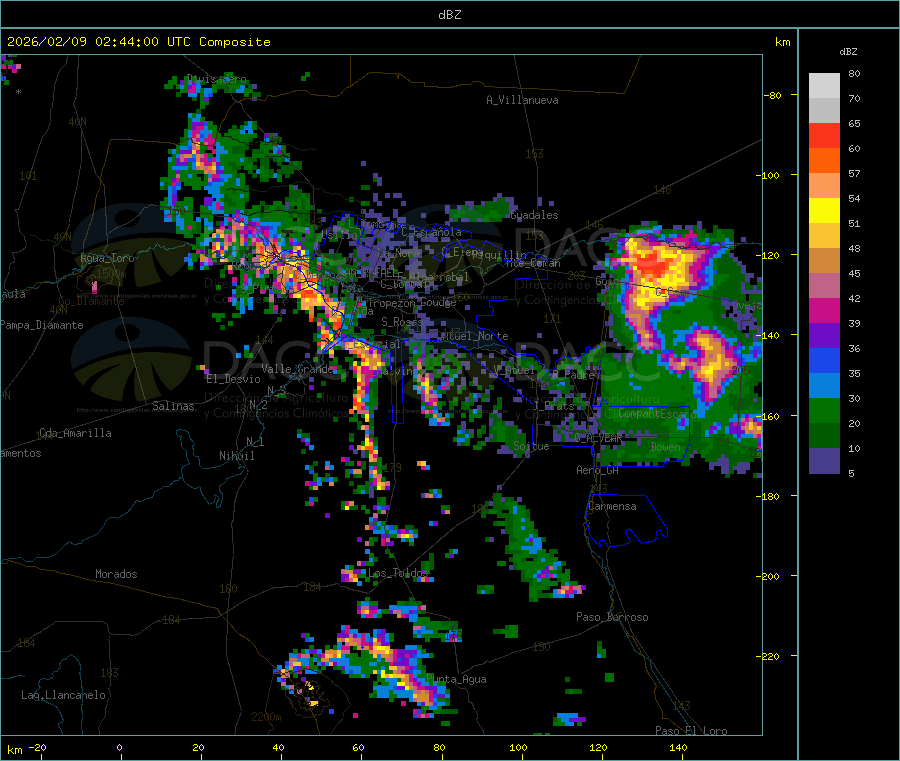Click the 'dBZ' label above the color legend

click(848, 52)
